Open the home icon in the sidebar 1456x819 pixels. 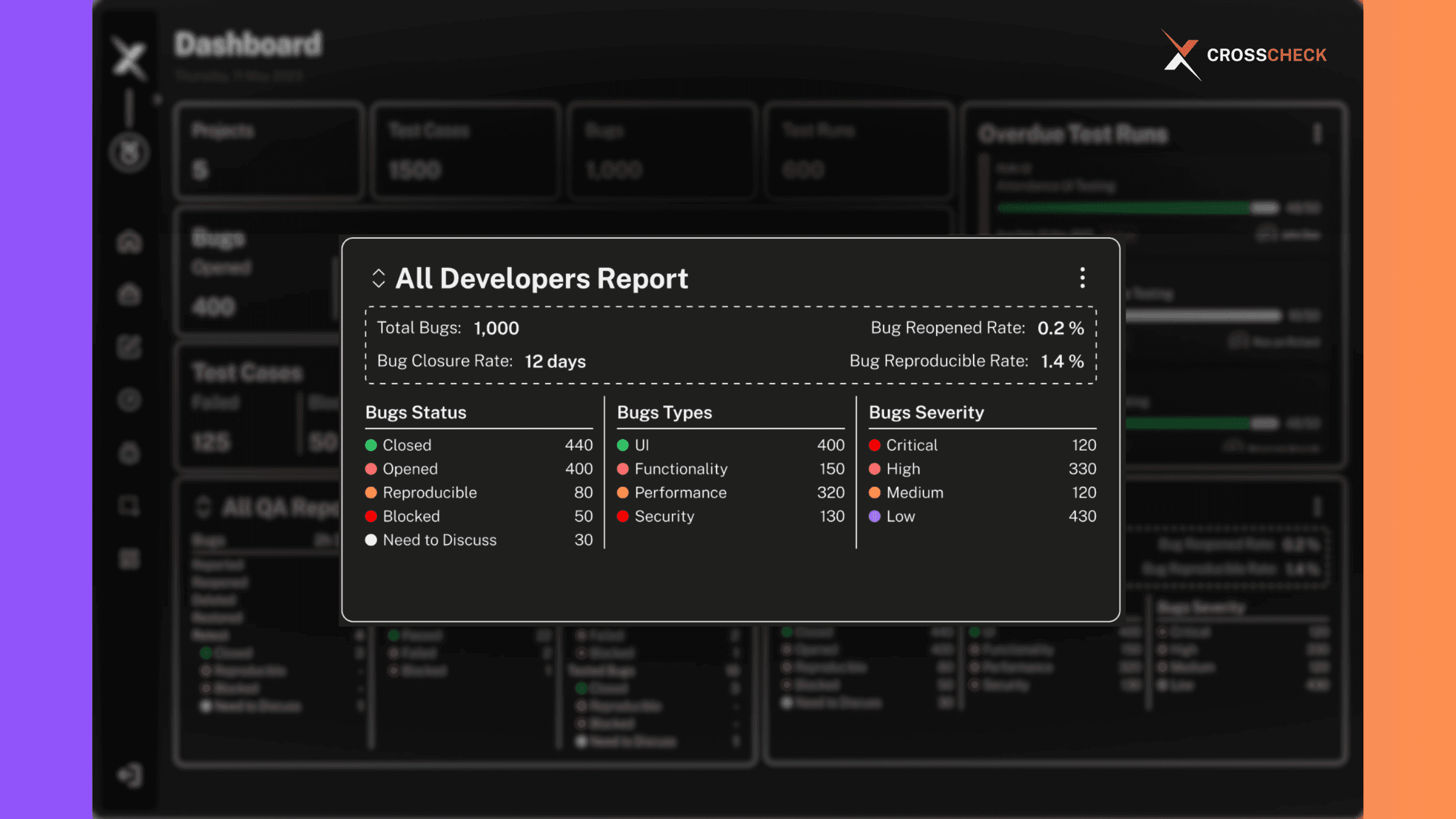(130, 242)
